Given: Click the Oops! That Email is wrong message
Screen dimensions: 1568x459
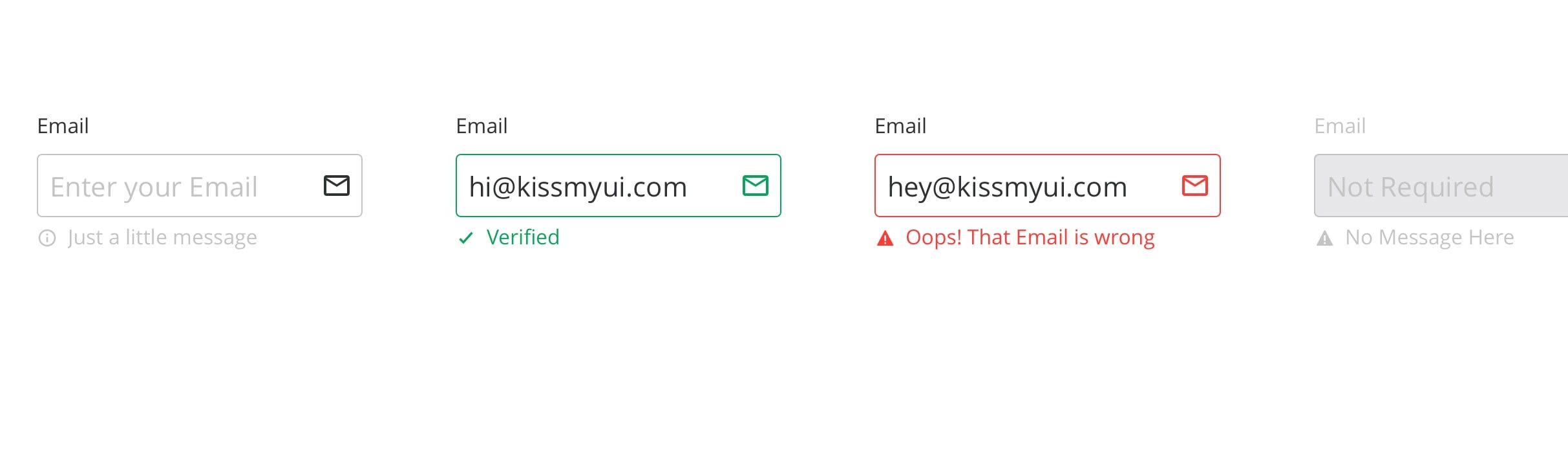Looking at the screenshot, I should [1030, 238].
